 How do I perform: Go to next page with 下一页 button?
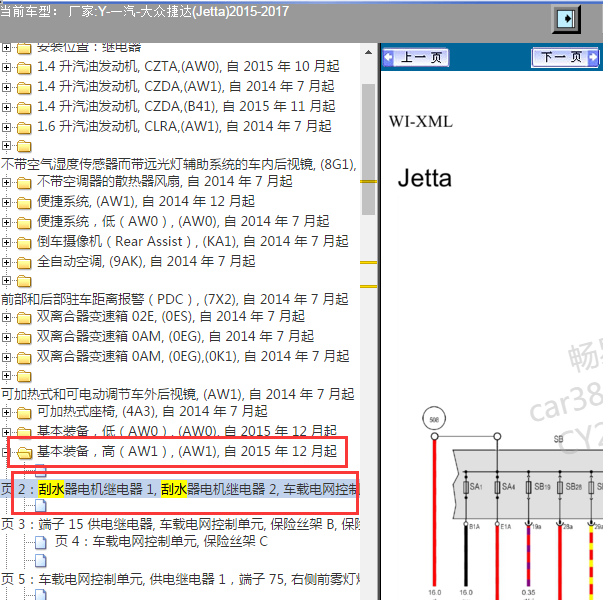(565, 58)
